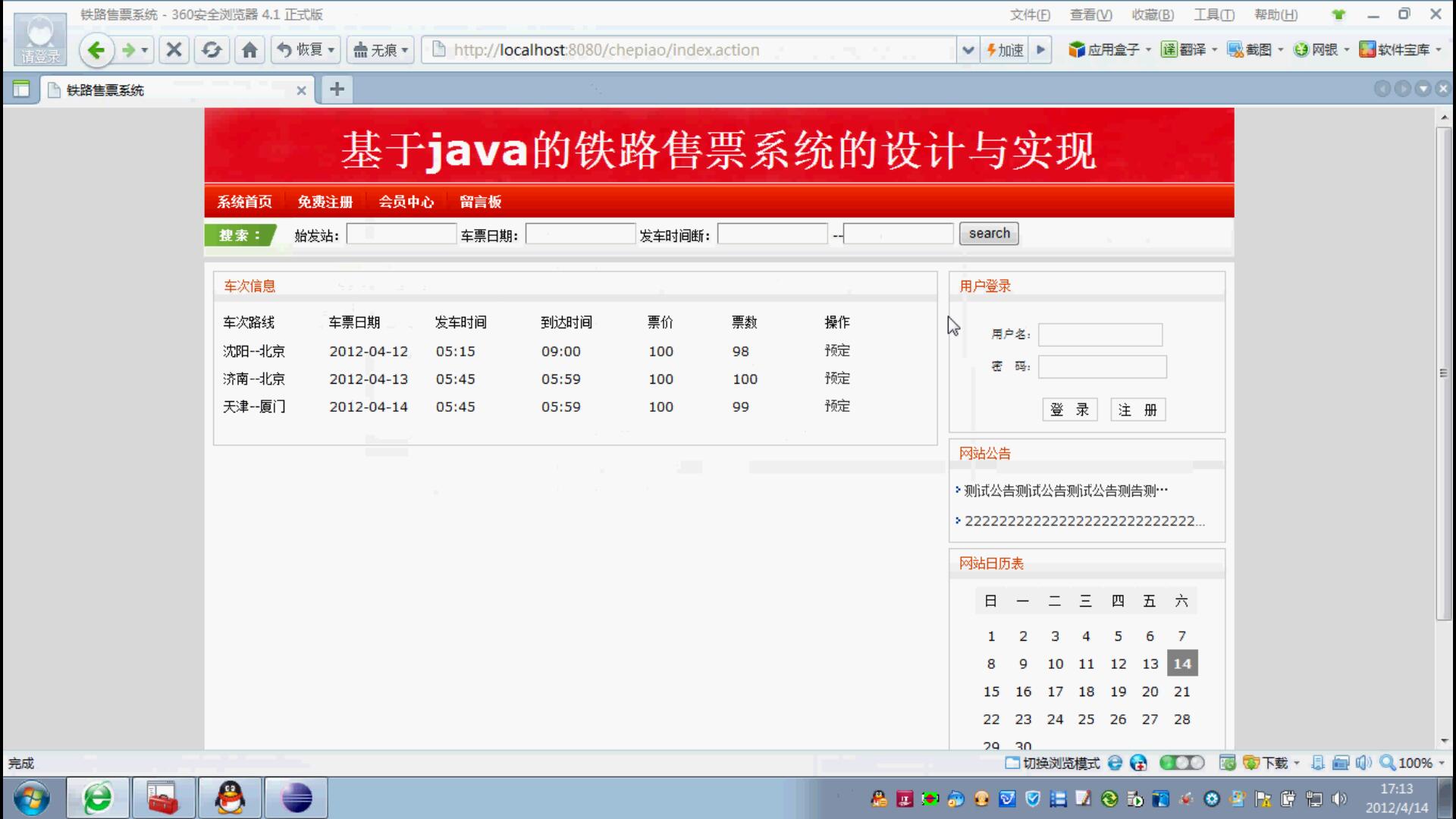Focus the 用户名 input field
The width and height of the screenshot is (1456, 819).
click(1100, 334)
